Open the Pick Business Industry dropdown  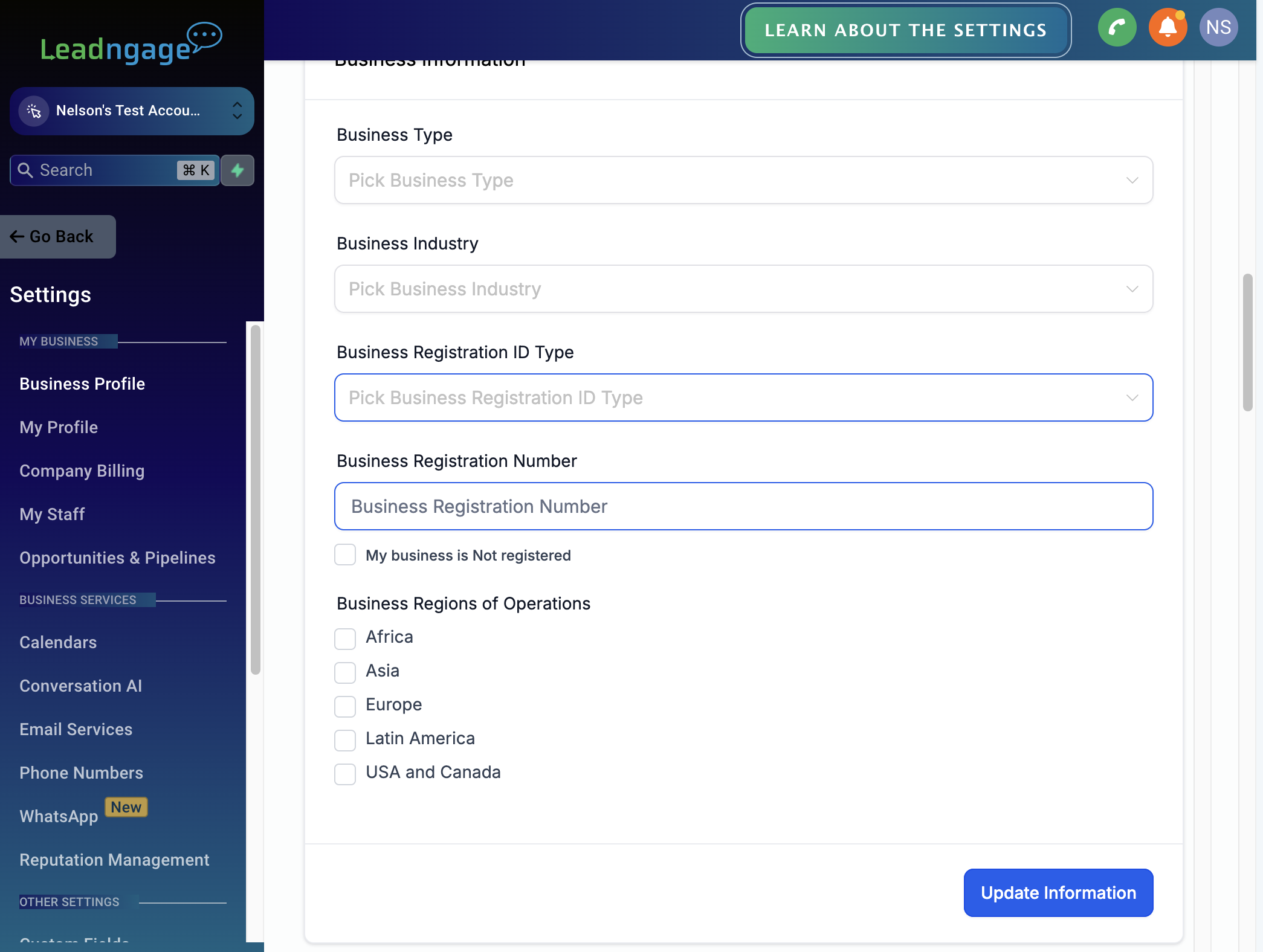pos(743,289)
